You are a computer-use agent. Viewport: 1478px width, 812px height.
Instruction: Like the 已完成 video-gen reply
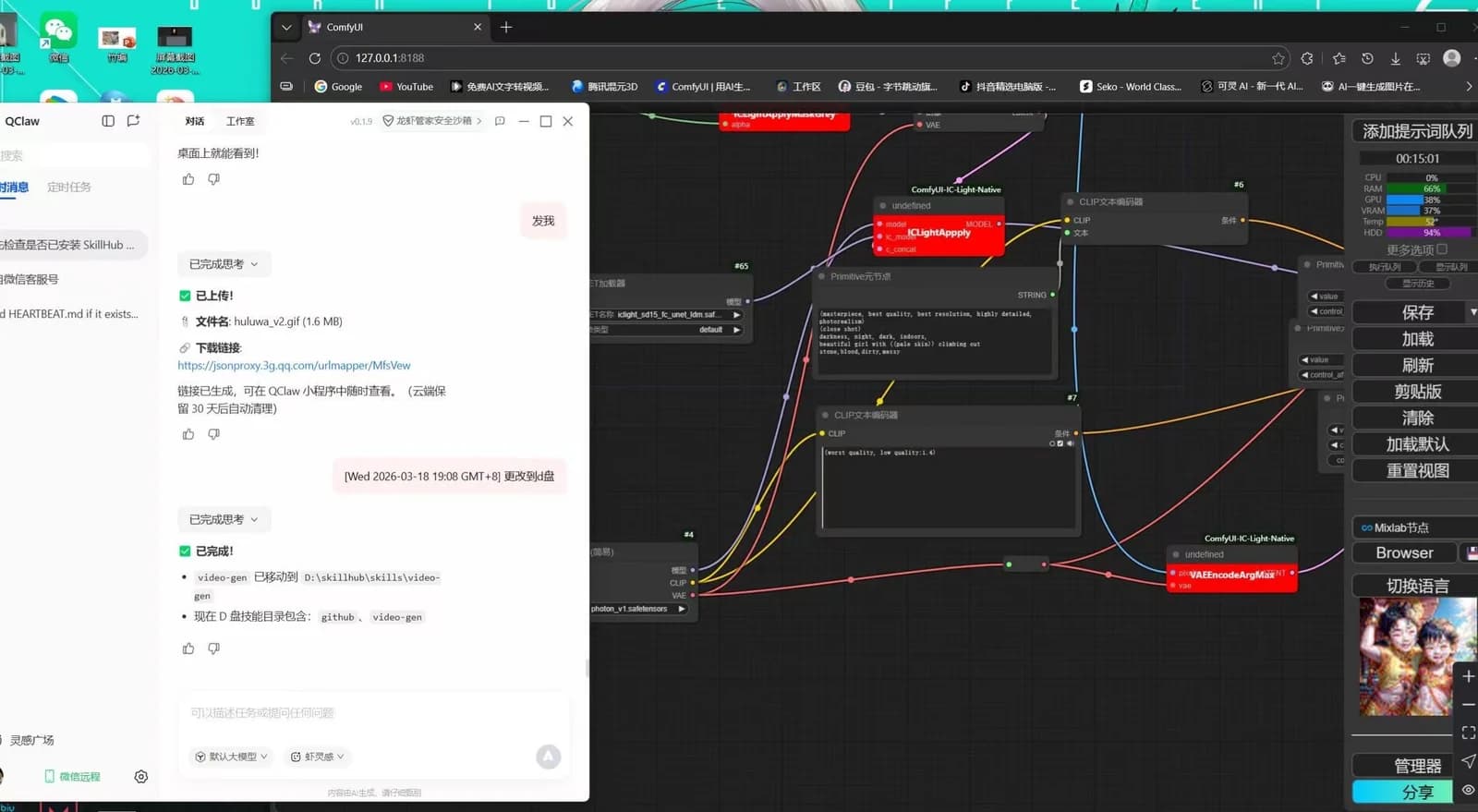(x=188, y=648)
